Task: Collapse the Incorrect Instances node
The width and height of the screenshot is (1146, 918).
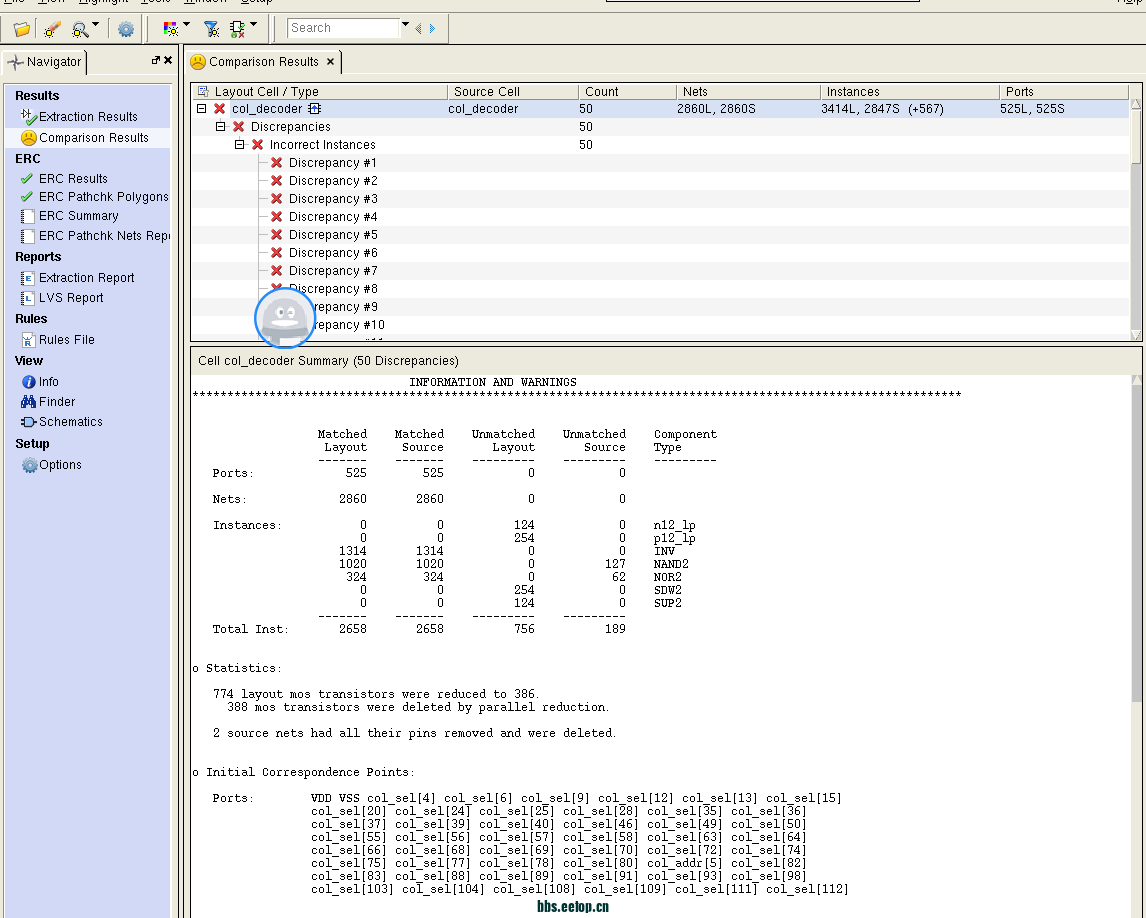Action: tap(239, 145)
